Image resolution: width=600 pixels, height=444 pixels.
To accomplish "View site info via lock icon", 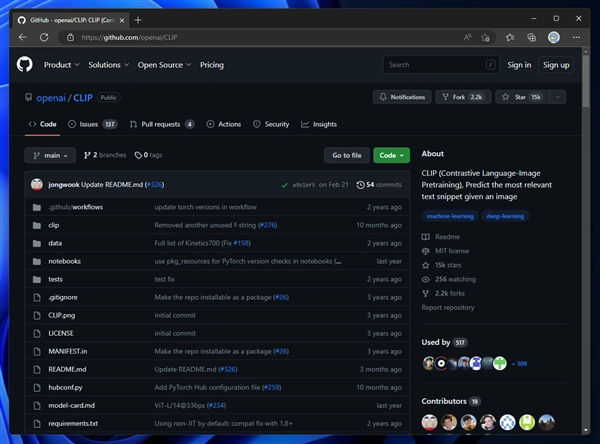I will pos(70,37).
